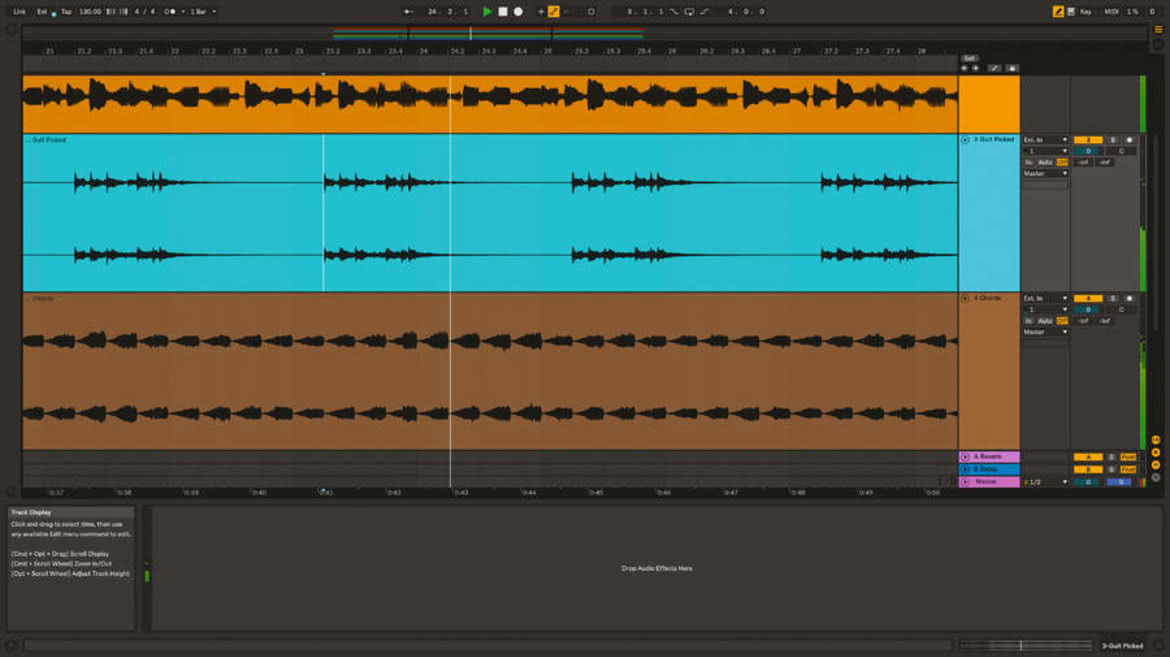Click the Stop button in transport
The height and width of the screenshot is (657, 1170).
(503, 12)
